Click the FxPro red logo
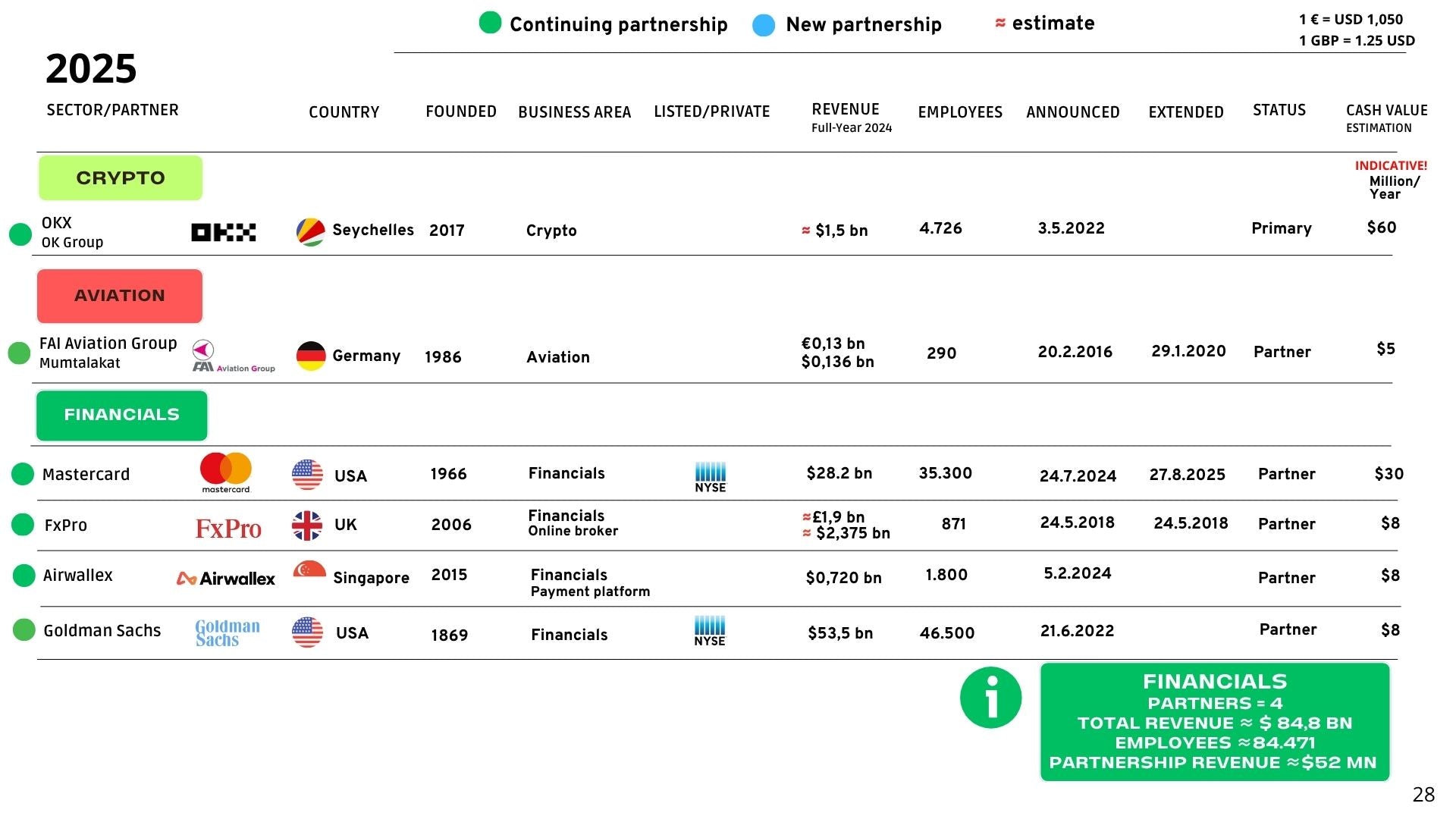1456x819 pixels. [228, 528]
